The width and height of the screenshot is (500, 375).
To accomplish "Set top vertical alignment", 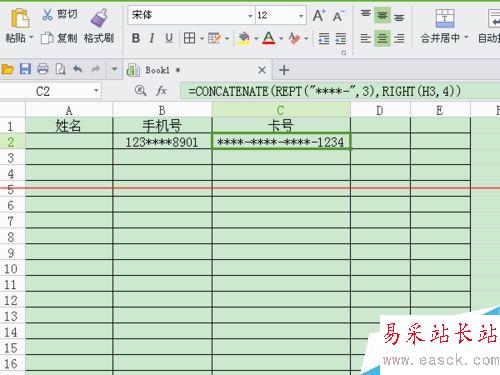I will [x=366, y=15].
